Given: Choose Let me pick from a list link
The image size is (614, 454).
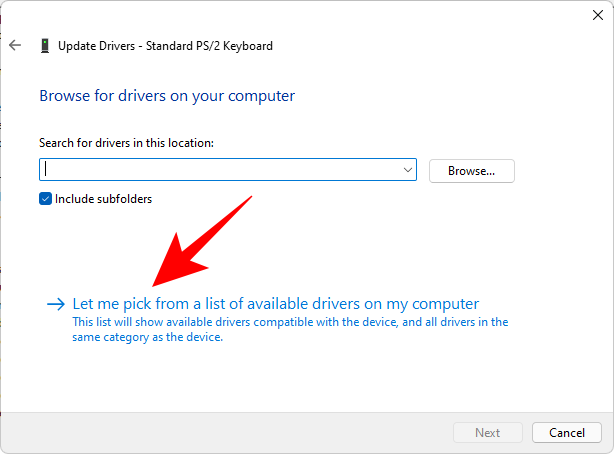Looking at the screenshot, I should click(x=276, y=304).
